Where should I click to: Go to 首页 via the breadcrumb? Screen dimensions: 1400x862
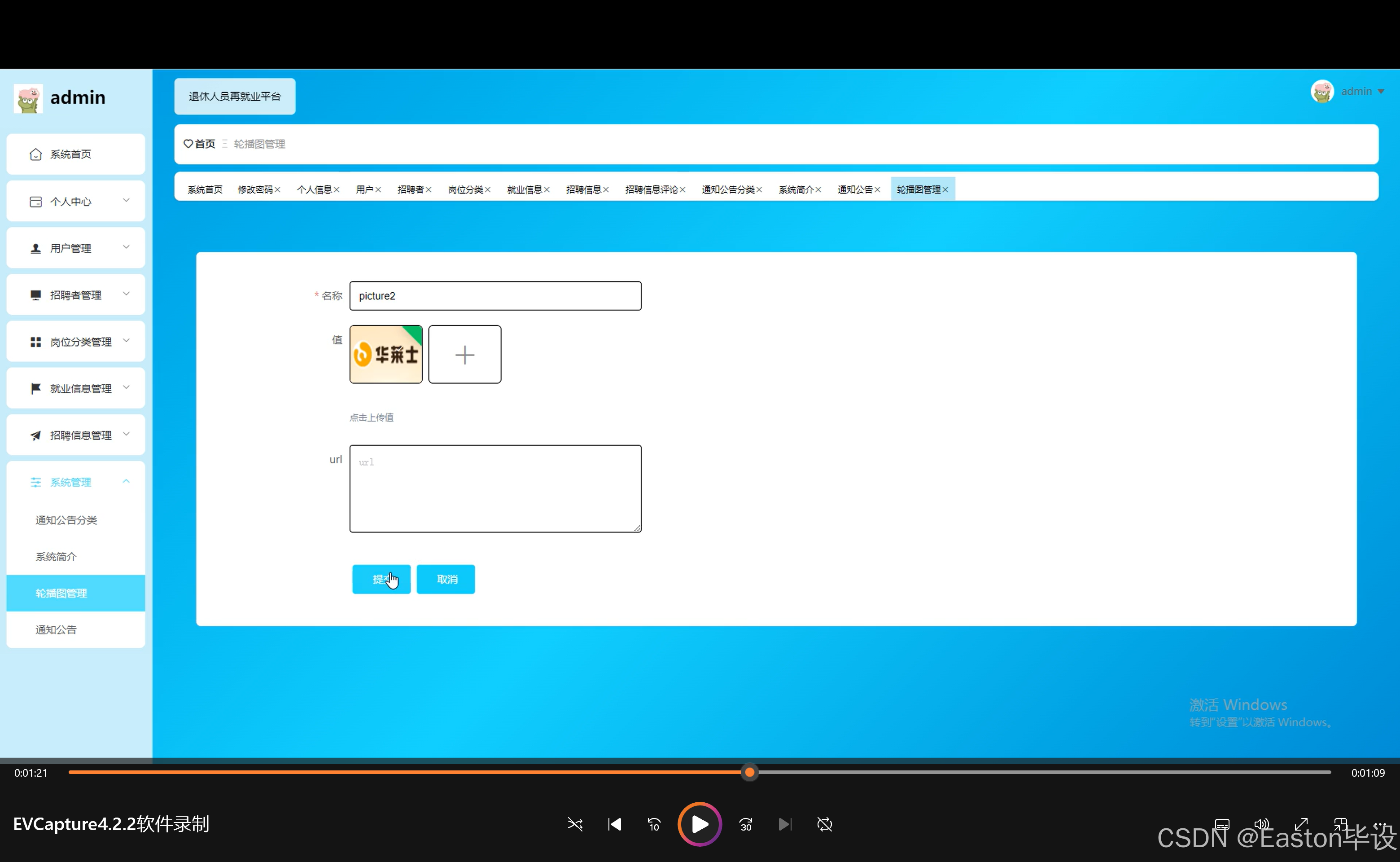(205, 144)
